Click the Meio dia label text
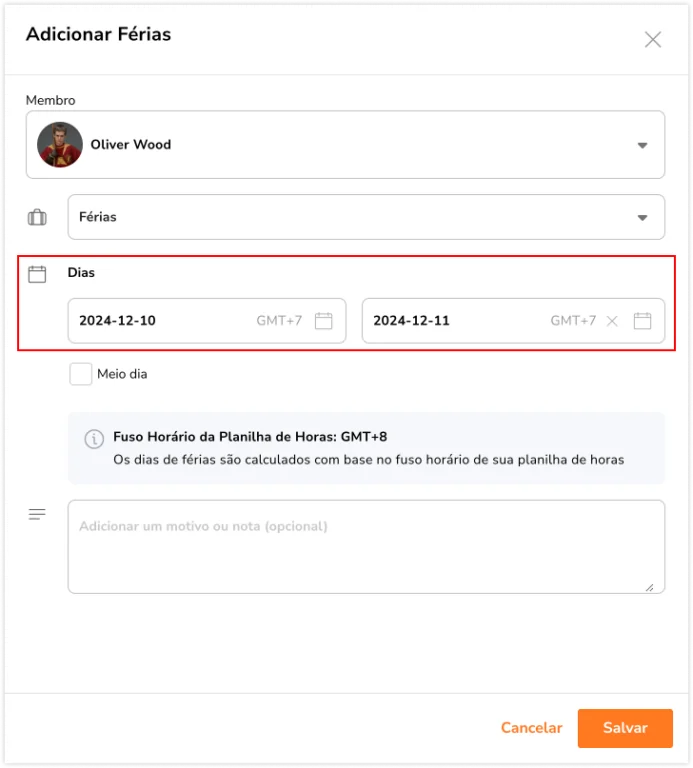The width and height of the screenshot is (693, 768). click(122, 374)
